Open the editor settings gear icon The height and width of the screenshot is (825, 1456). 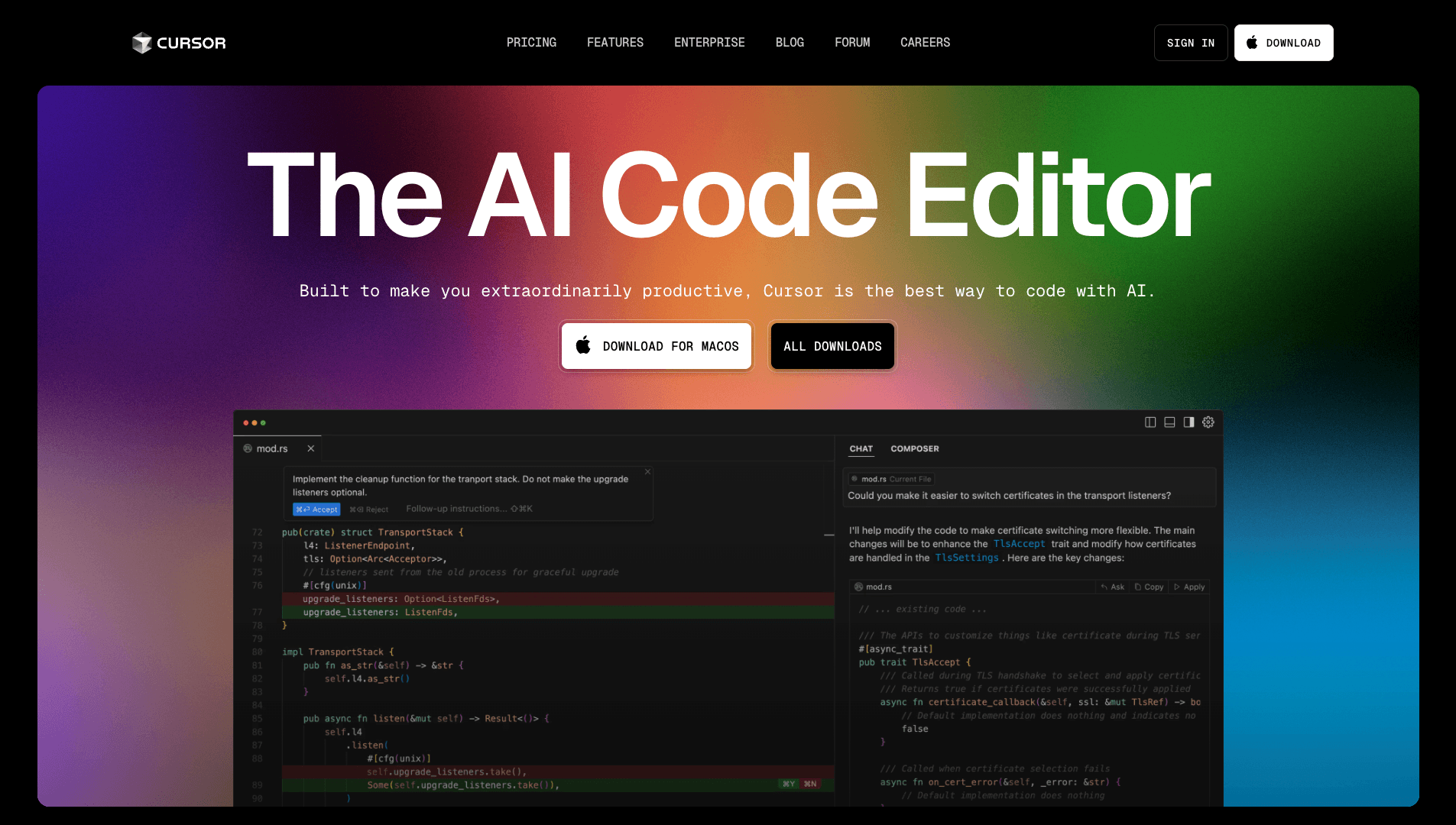point(1208,422)
